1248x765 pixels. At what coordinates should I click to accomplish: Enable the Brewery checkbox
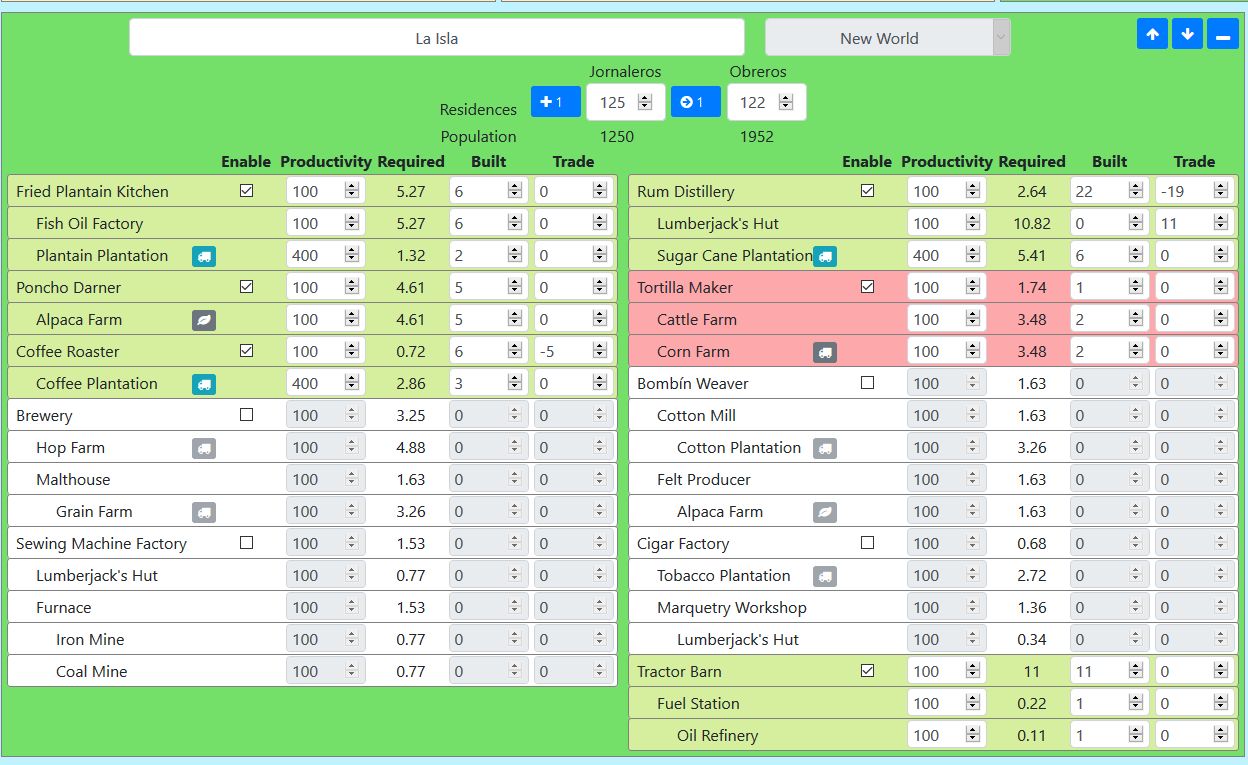click(x=247, y=415)
